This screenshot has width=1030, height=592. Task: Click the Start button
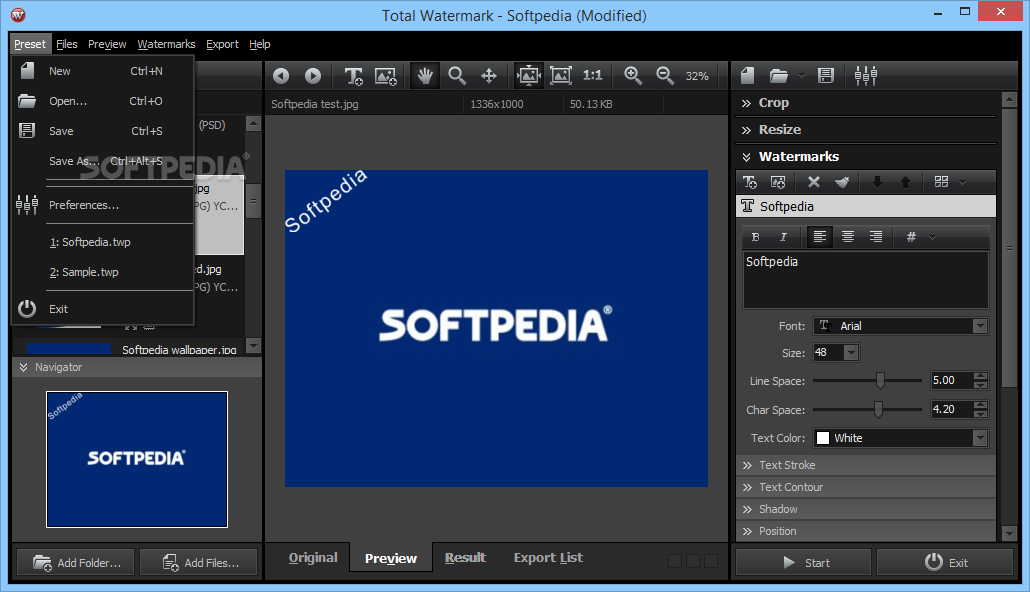[803, 562]
